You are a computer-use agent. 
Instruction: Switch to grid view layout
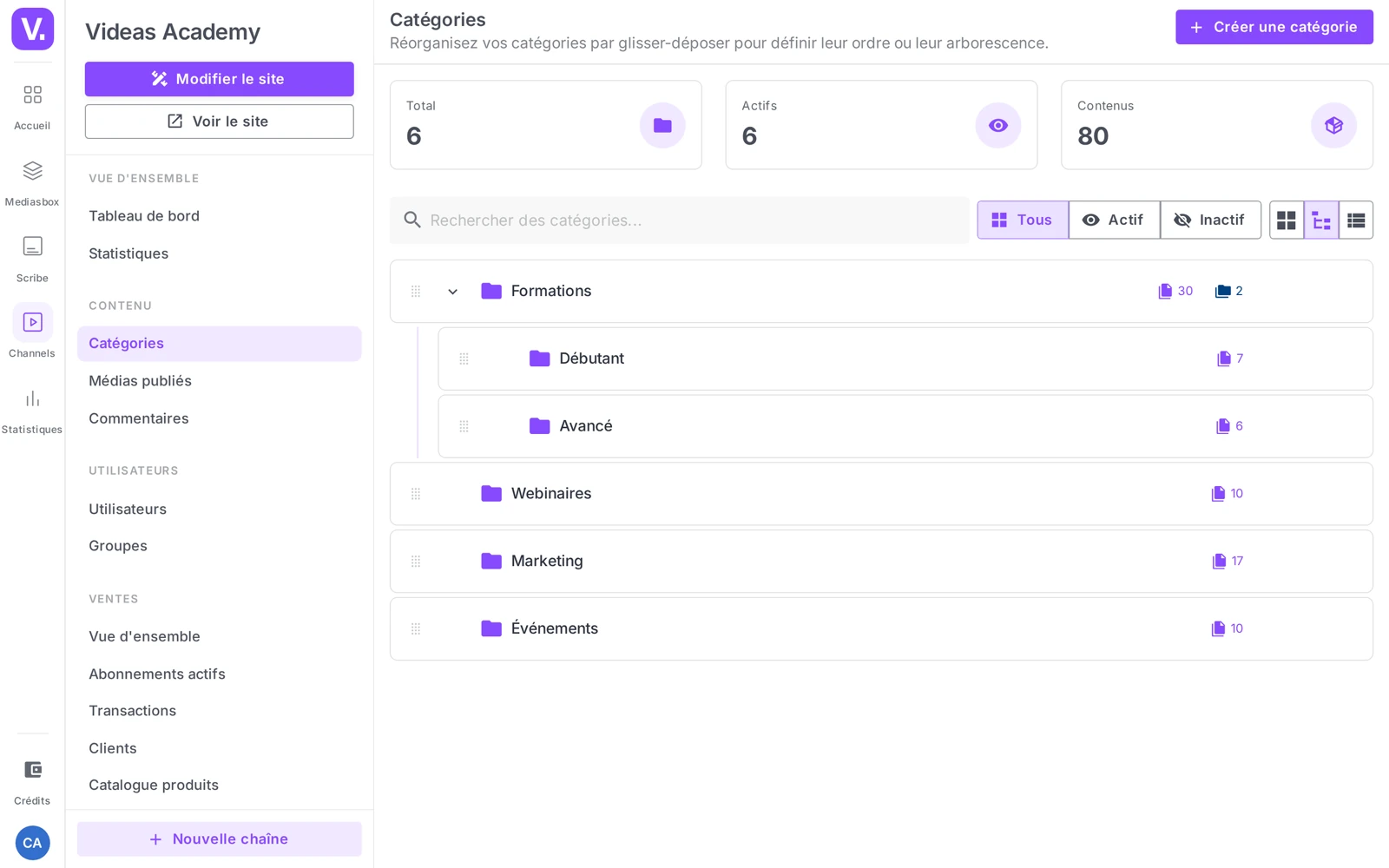(x=1287, y=220)
